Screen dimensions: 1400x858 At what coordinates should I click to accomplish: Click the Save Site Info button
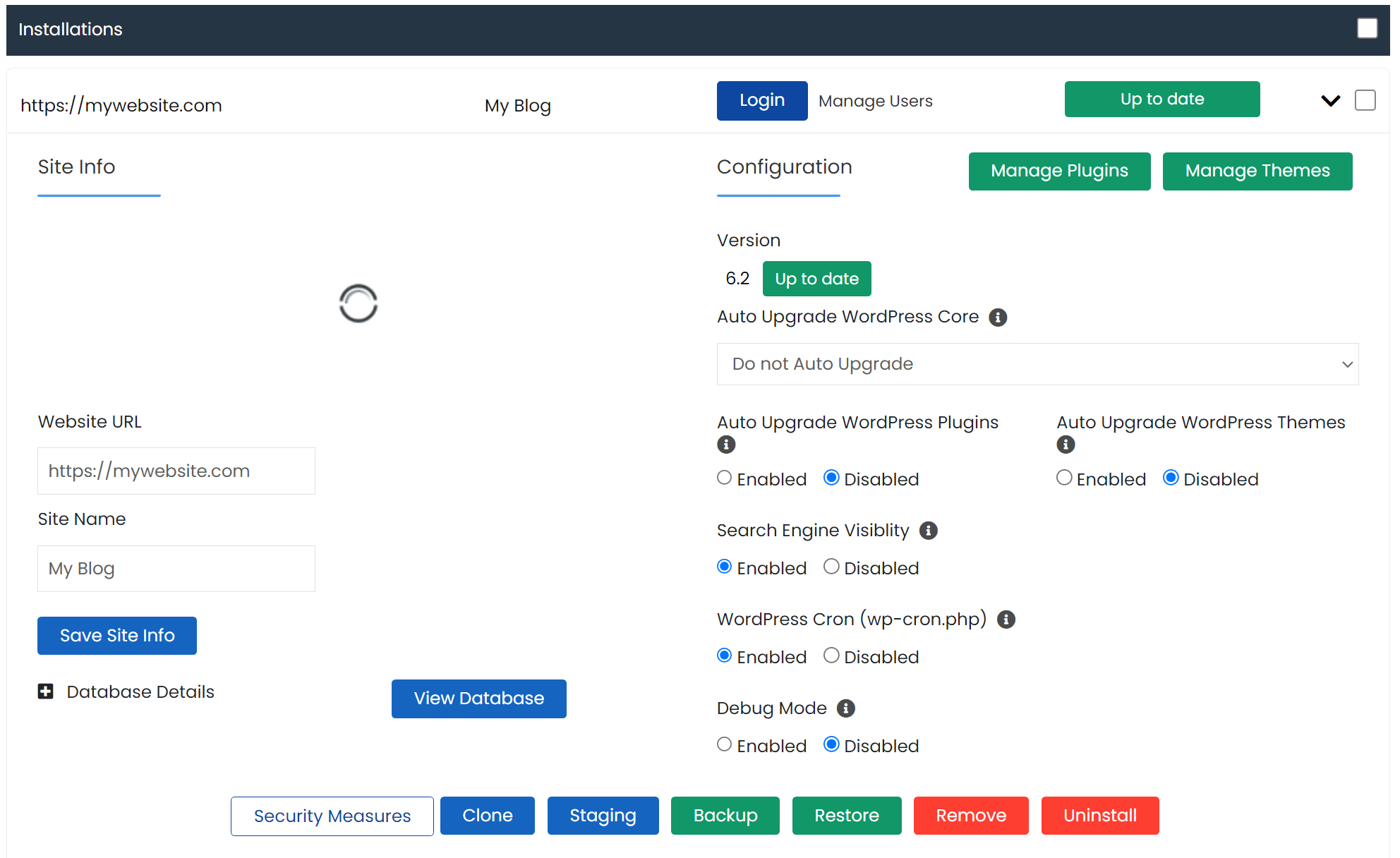(x=116, y=635)
